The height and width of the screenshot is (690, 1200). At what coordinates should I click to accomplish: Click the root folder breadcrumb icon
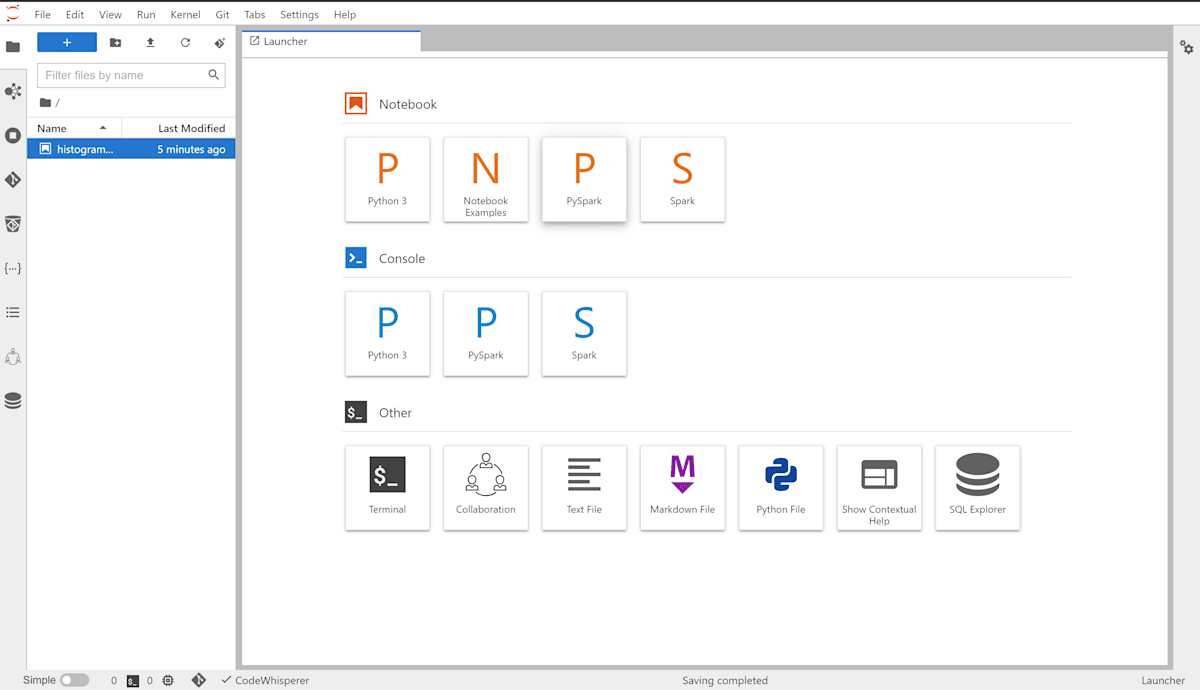pyautogui.click(x=45, y=103)
